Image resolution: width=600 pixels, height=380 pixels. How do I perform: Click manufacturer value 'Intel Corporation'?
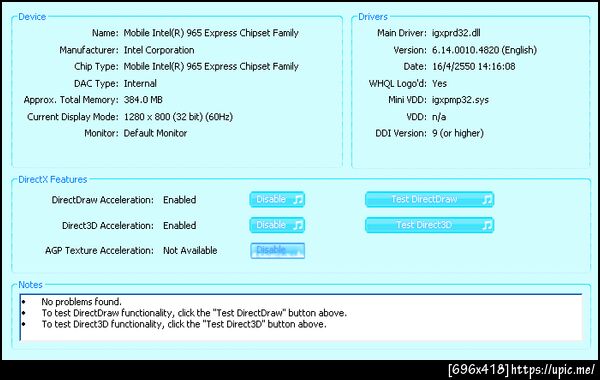159,50
